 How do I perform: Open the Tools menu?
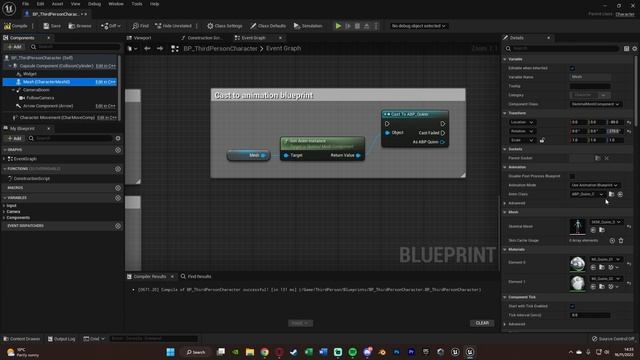coord(137,4)
